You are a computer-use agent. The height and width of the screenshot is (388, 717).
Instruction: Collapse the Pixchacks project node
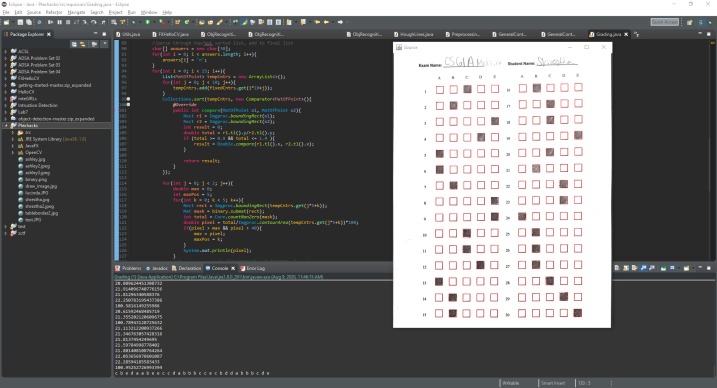click(5, 125)
